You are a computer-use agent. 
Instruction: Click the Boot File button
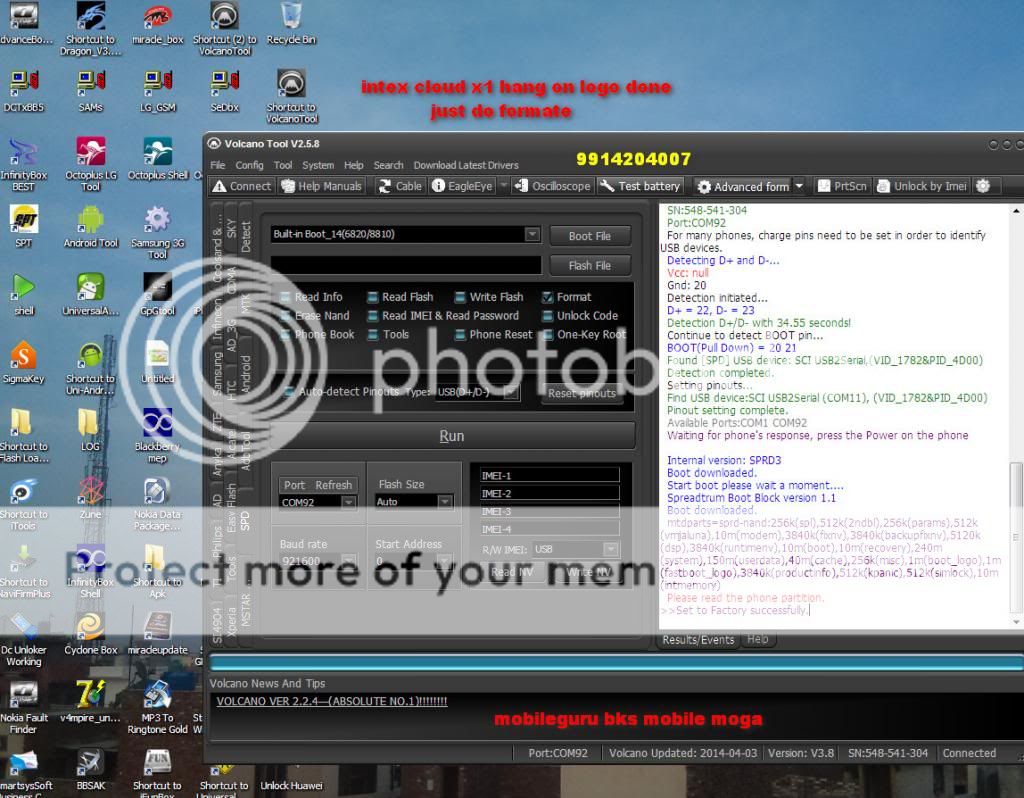590,236
